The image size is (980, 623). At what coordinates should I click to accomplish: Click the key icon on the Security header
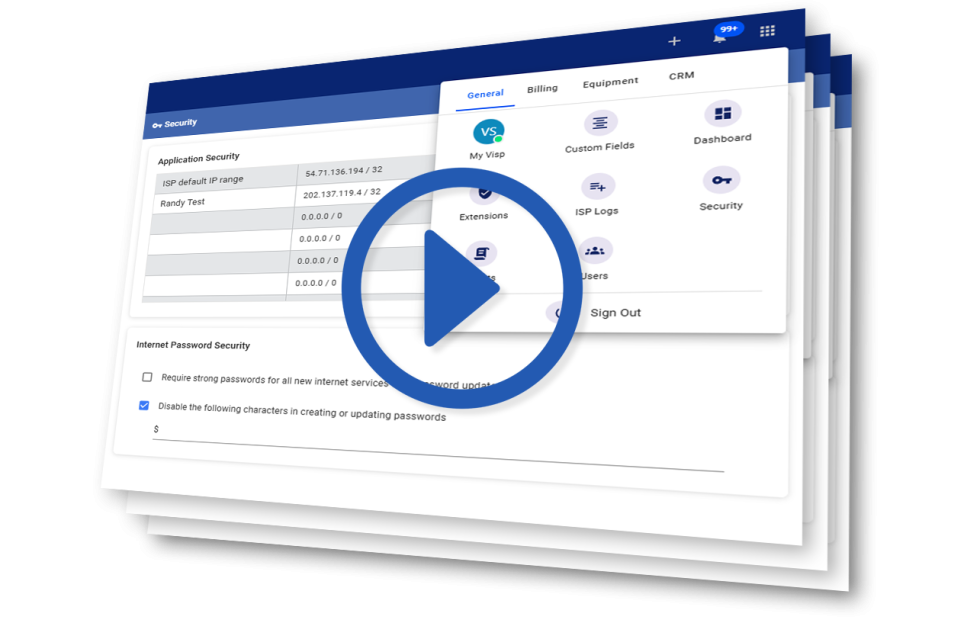click(159, 123)
